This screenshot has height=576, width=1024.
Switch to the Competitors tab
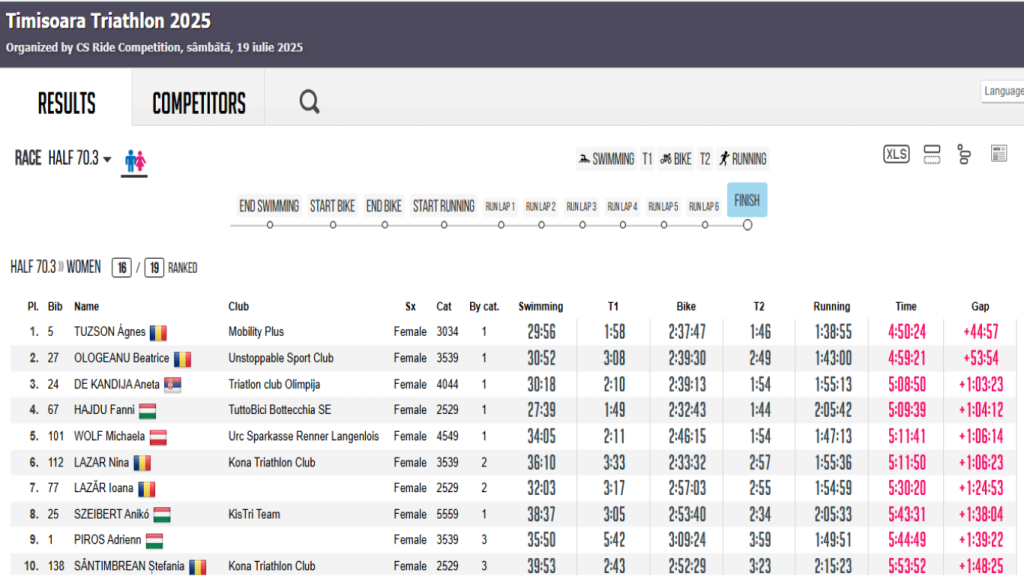click(198, 103)
